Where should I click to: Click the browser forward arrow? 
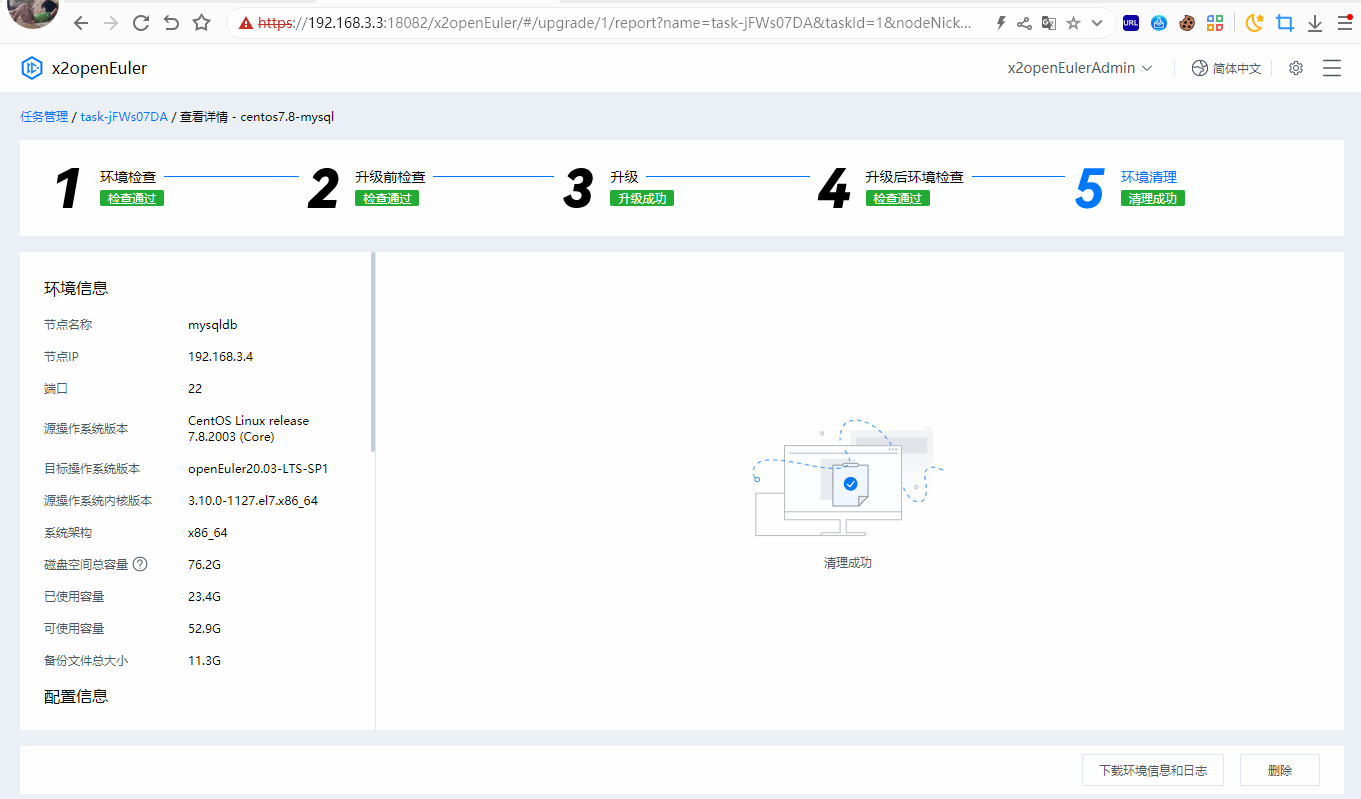click(x=111, y=22)
